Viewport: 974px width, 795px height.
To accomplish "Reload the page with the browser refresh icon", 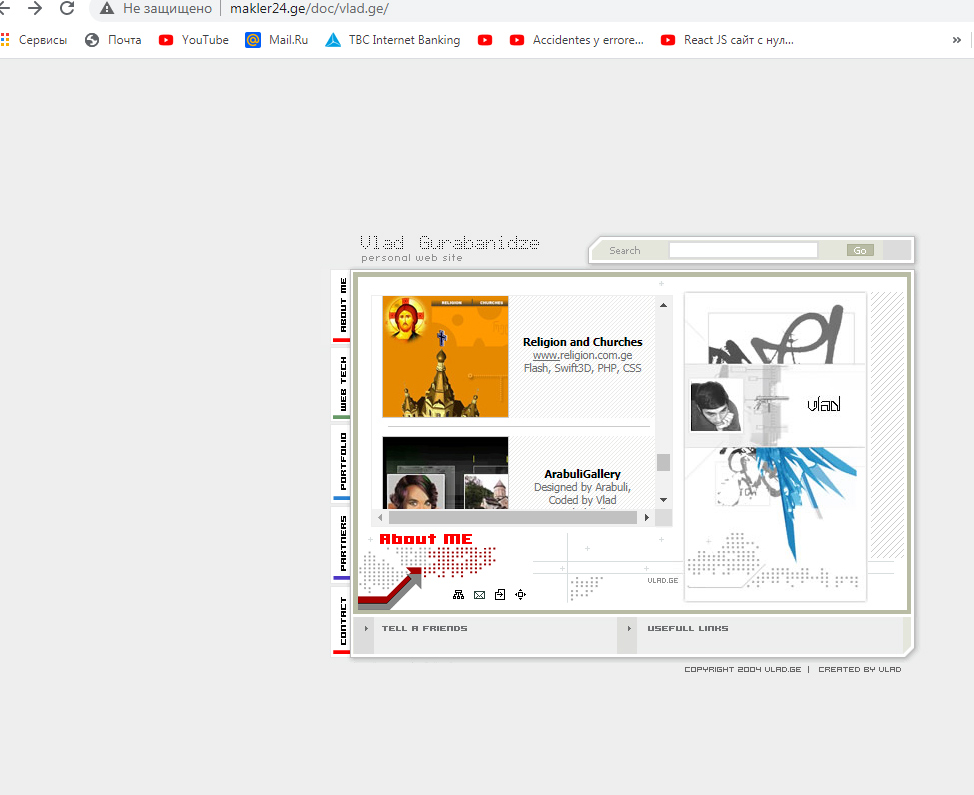I will coord(67,9).
